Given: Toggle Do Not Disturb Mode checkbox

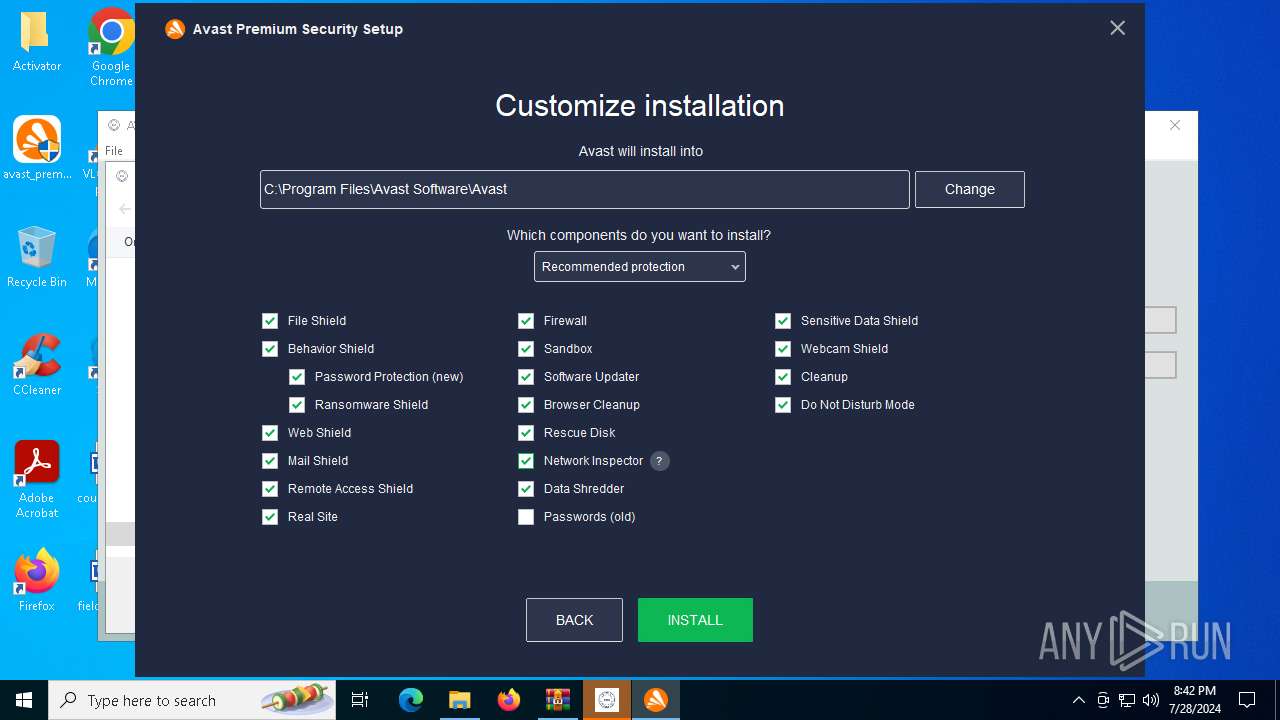Looking at the screenshot, I should tap(783, 405).
